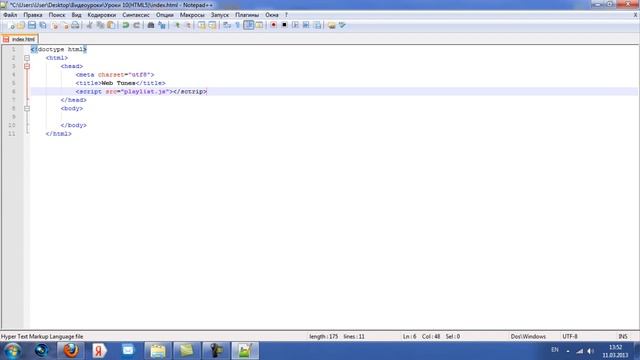Open the Кодировки menu

tap(102, 15)
